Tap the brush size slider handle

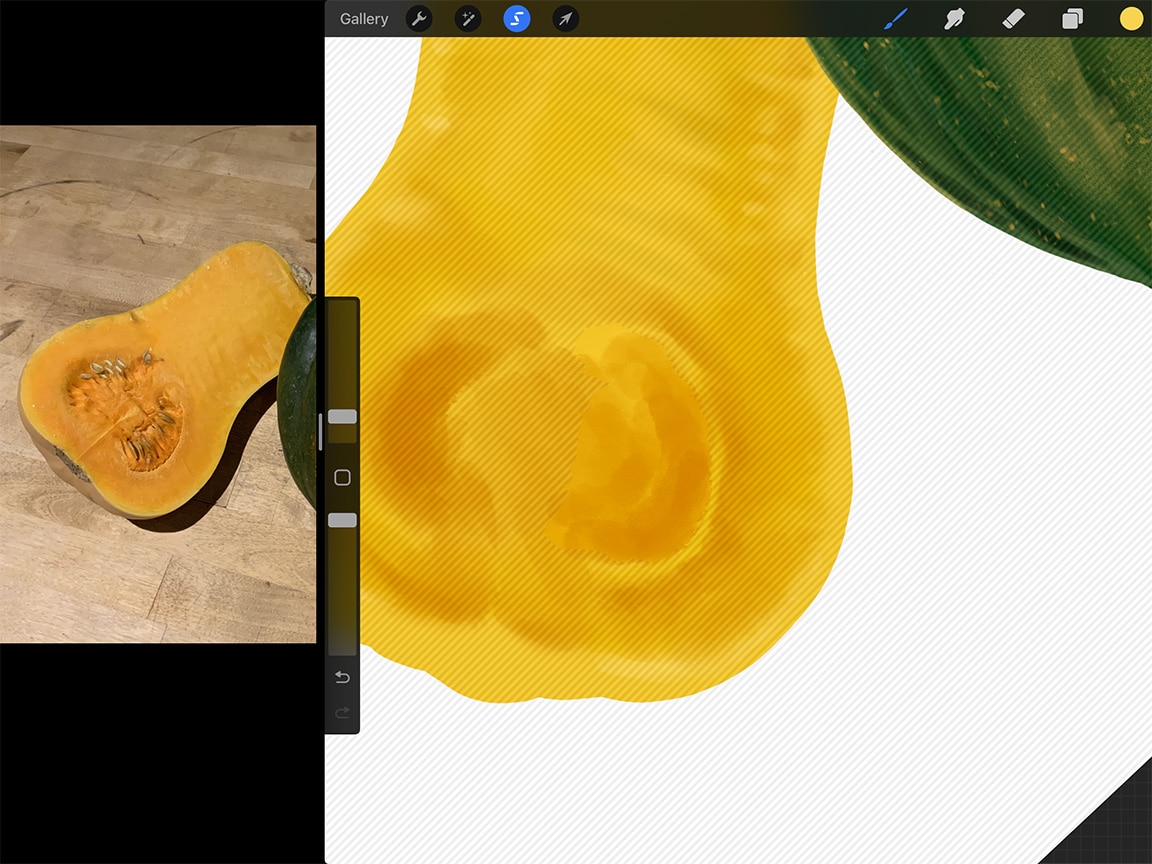[341, 417]
